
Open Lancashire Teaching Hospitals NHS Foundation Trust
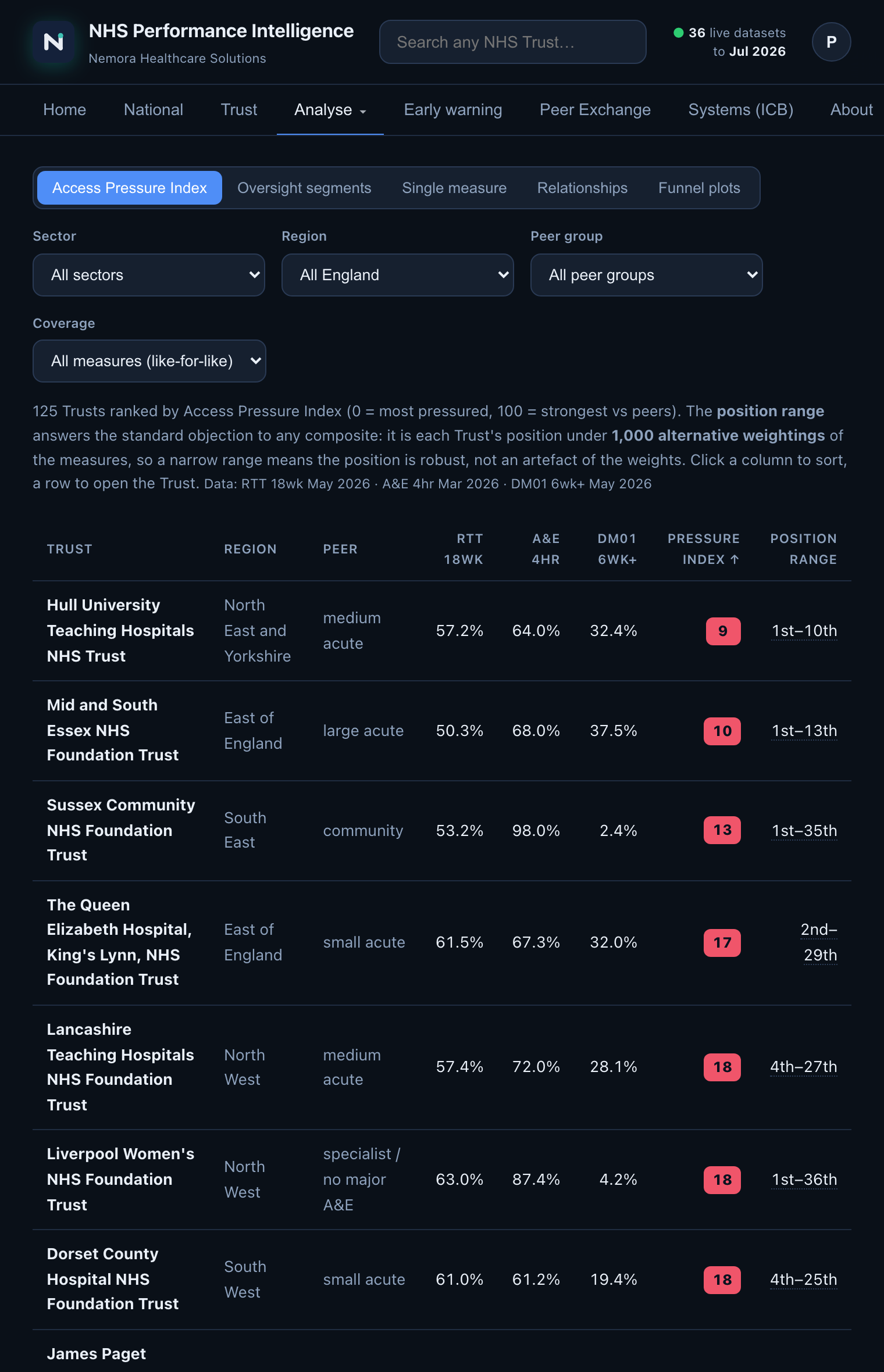(x=442, y=1067)
